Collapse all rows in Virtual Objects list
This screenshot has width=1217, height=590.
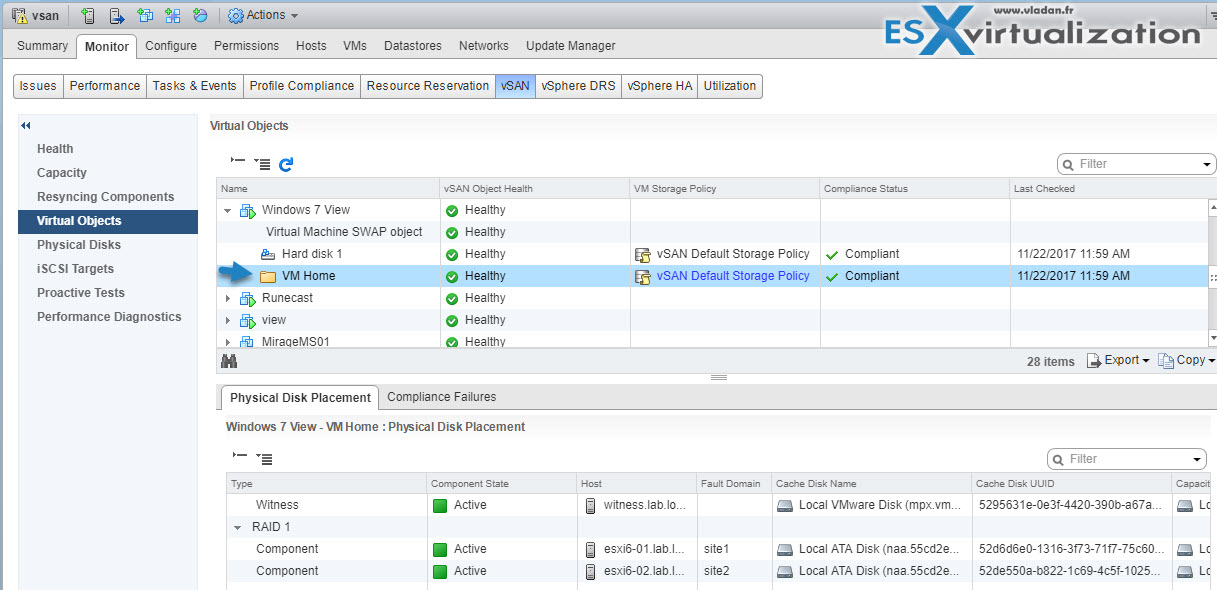point(238,162)
